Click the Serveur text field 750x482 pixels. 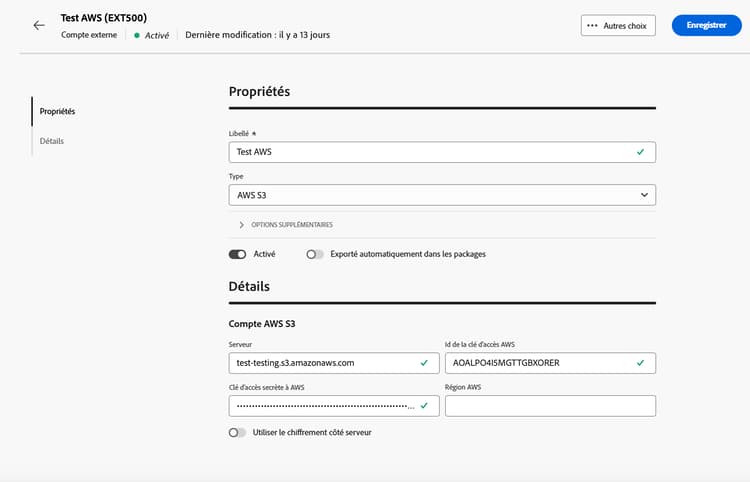pos(320,363)
